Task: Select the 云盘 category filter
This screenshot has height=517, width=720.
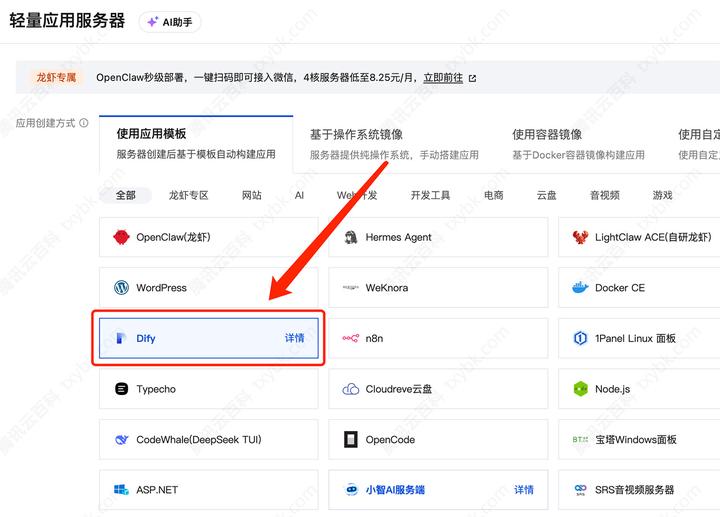Action: click(546, 195)
